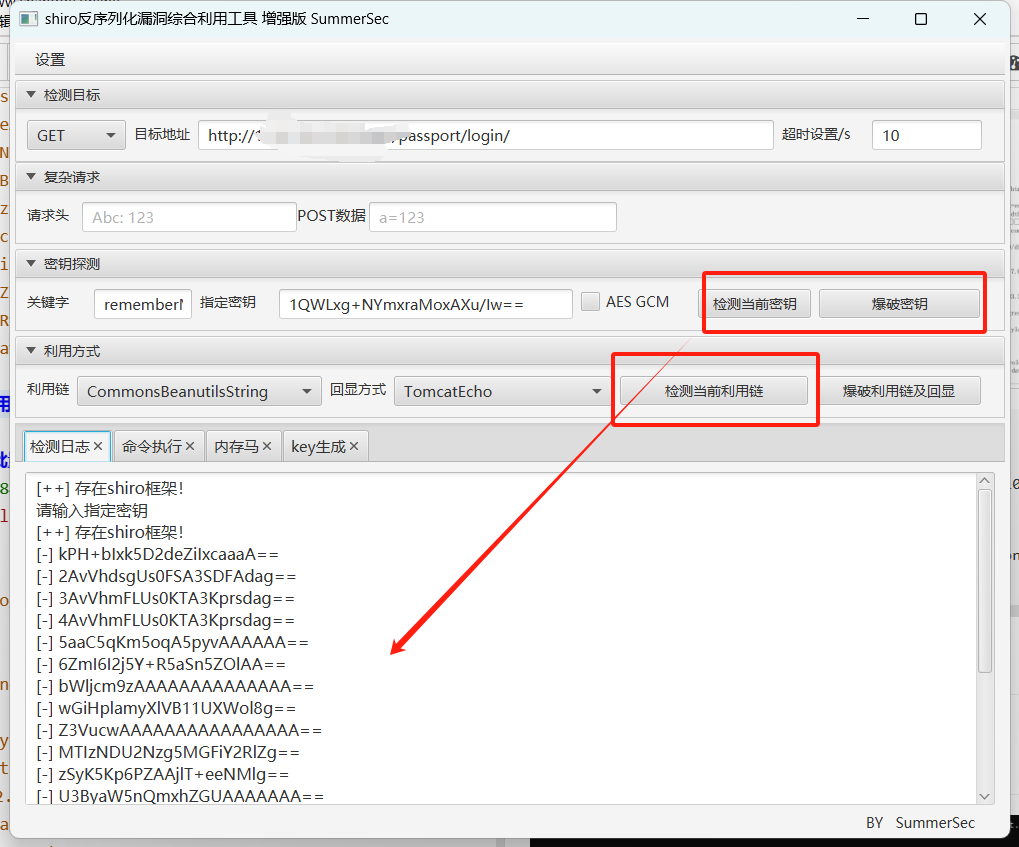Click log line wGiHplamyXlVB11UXWol8g==
Image resolution: width=1019 pixels, height=847 pixels.
click(x=166, y=709)
